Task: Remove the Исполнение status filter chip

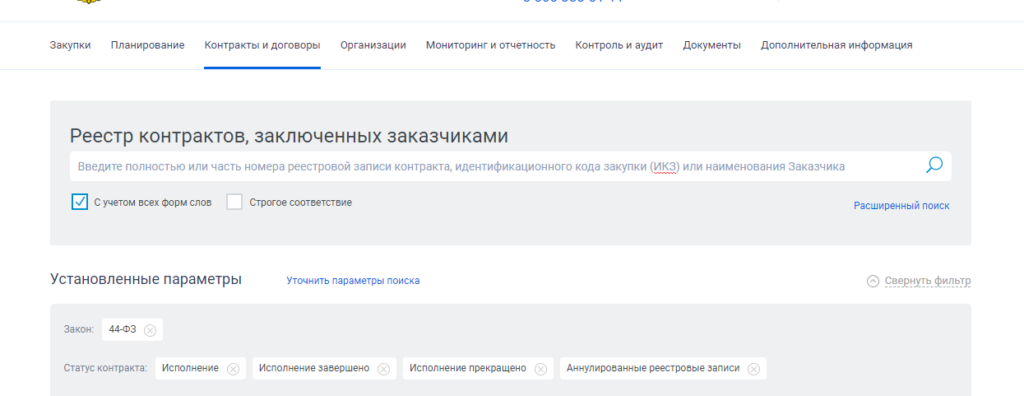Action: click(x=233, y=369)
